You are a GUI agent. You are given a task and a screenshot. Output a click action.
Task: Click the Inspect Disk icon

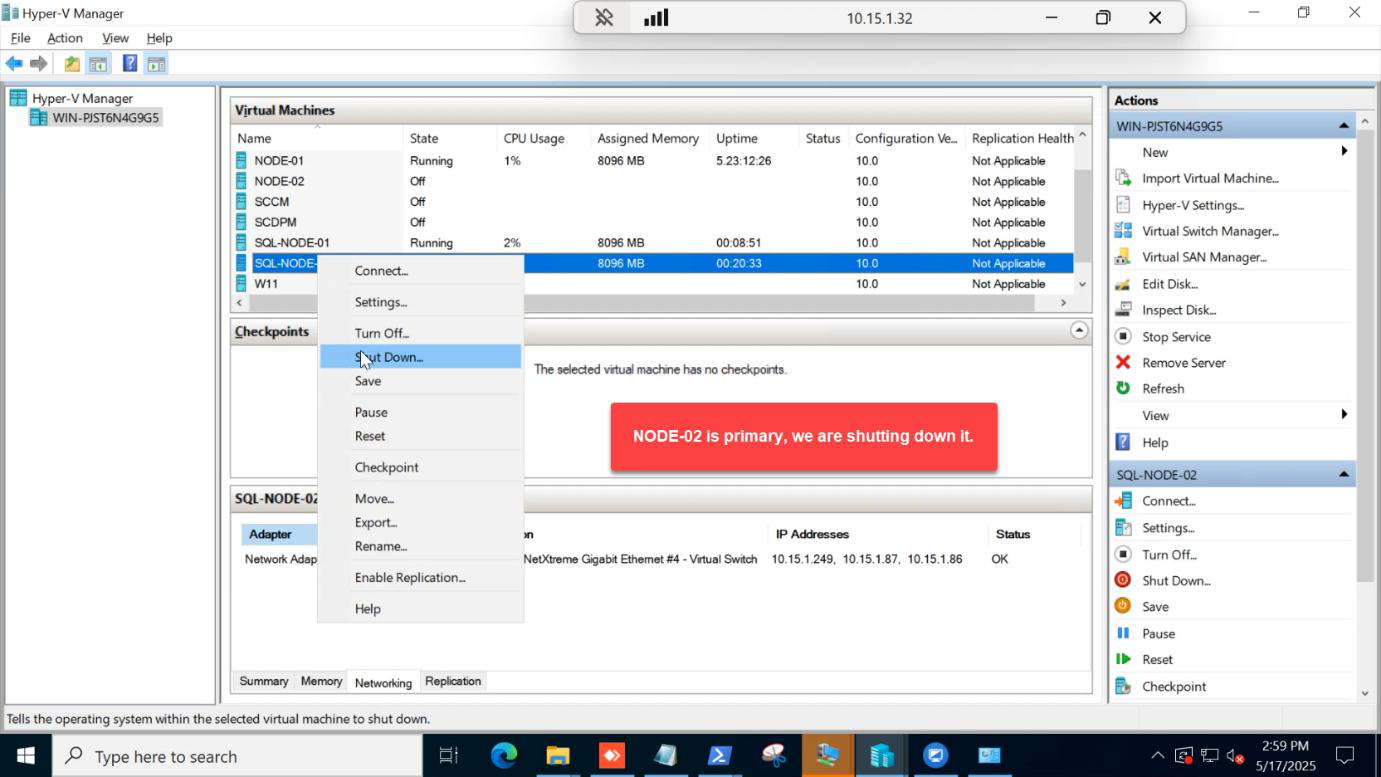click(1123, 310)
